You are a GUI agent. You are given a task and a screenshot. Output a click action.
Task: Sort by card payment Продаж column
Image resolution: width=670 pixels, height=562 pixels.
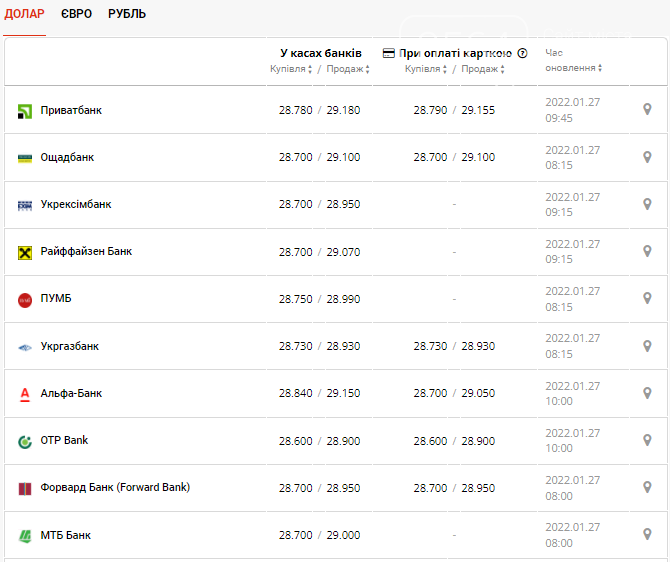click(483, 69)
